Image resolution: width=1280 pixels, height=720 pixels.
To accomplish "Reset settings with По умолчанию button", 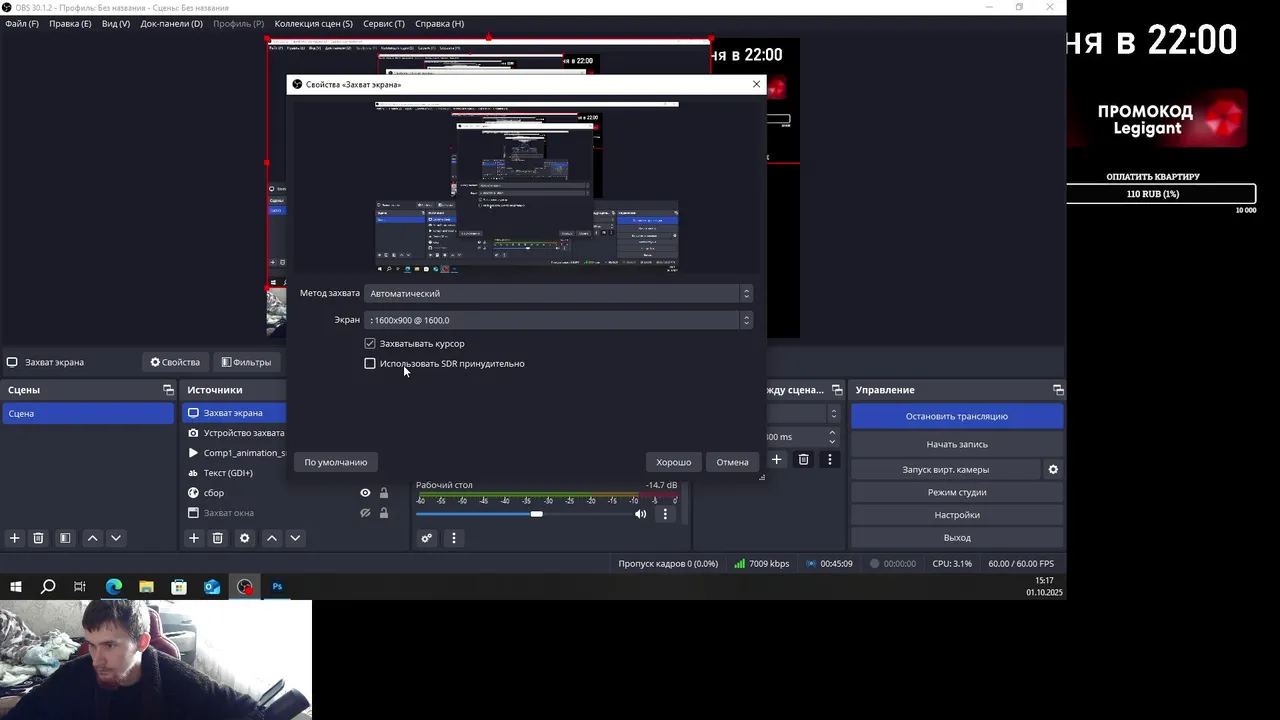I will coord(336,462).
